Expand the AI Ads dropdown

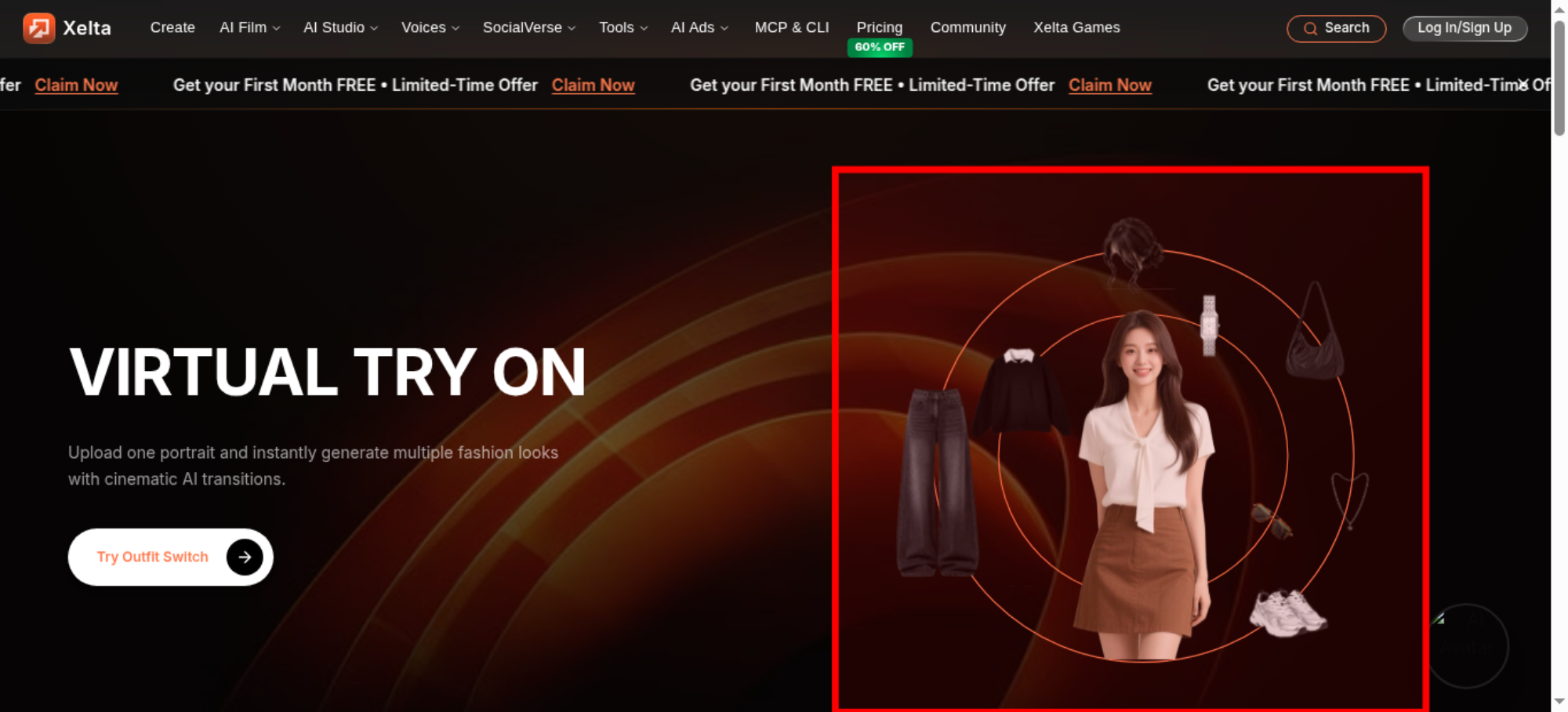tap(699, 27)
